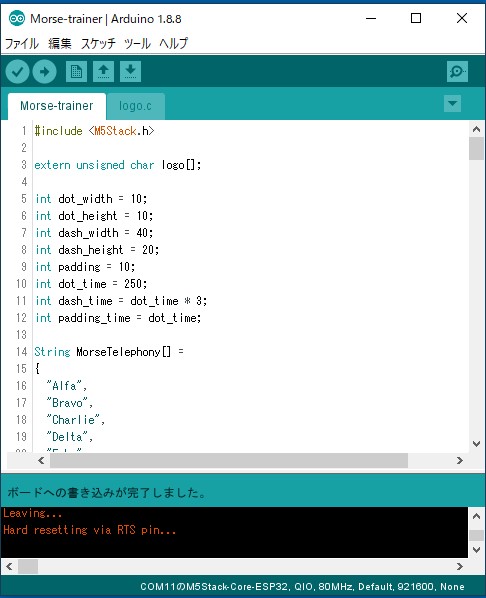Screen dimensions: 486x598
Task: Click the "Delta" string entry
Action: coord(70,437)
